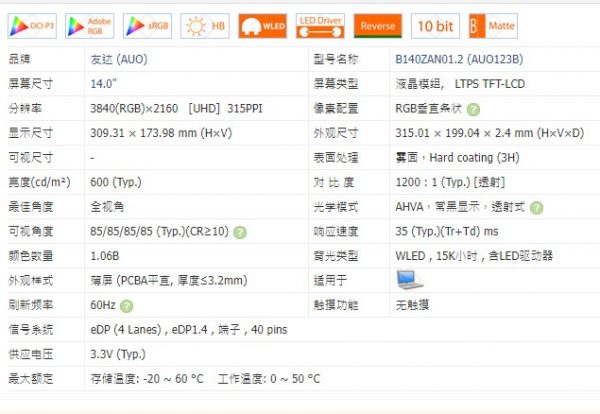The width and height of the screenshot is (600, 414).
Task: Click help icon after viewing angle 85/85/85/85
Action: pos(240,232)
